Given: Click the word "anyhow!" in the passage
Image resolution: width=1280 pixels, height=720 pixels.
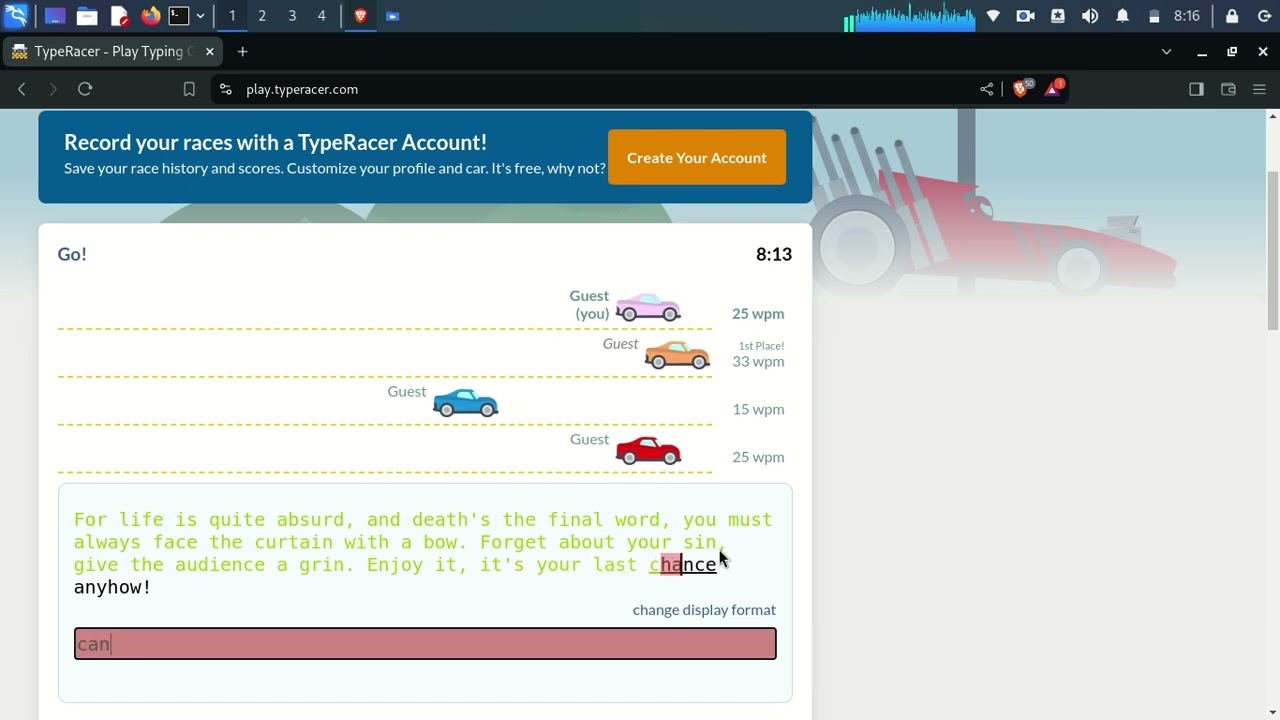Looking at the screenshot, I should tap(112, 587).
